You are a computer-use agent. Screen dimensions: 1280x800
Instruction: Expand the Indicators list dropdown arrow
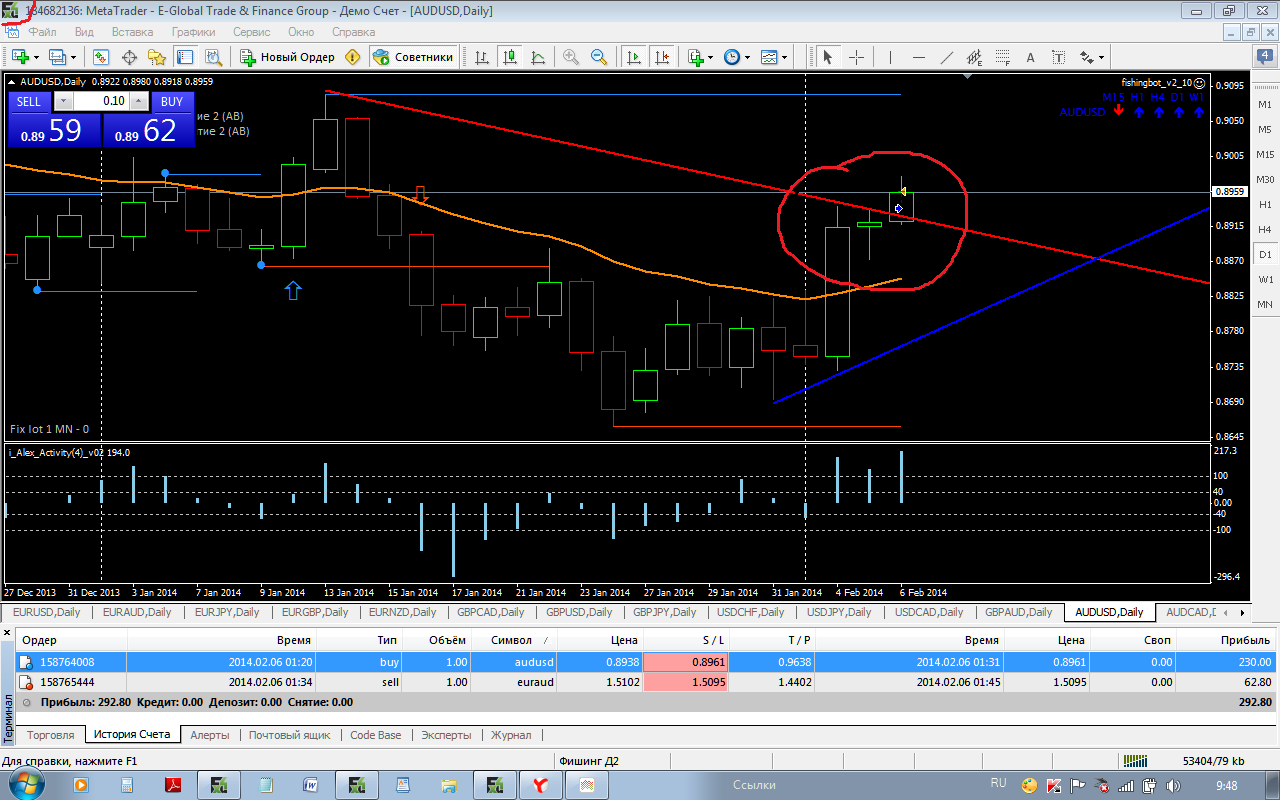(x=710, y=58)
